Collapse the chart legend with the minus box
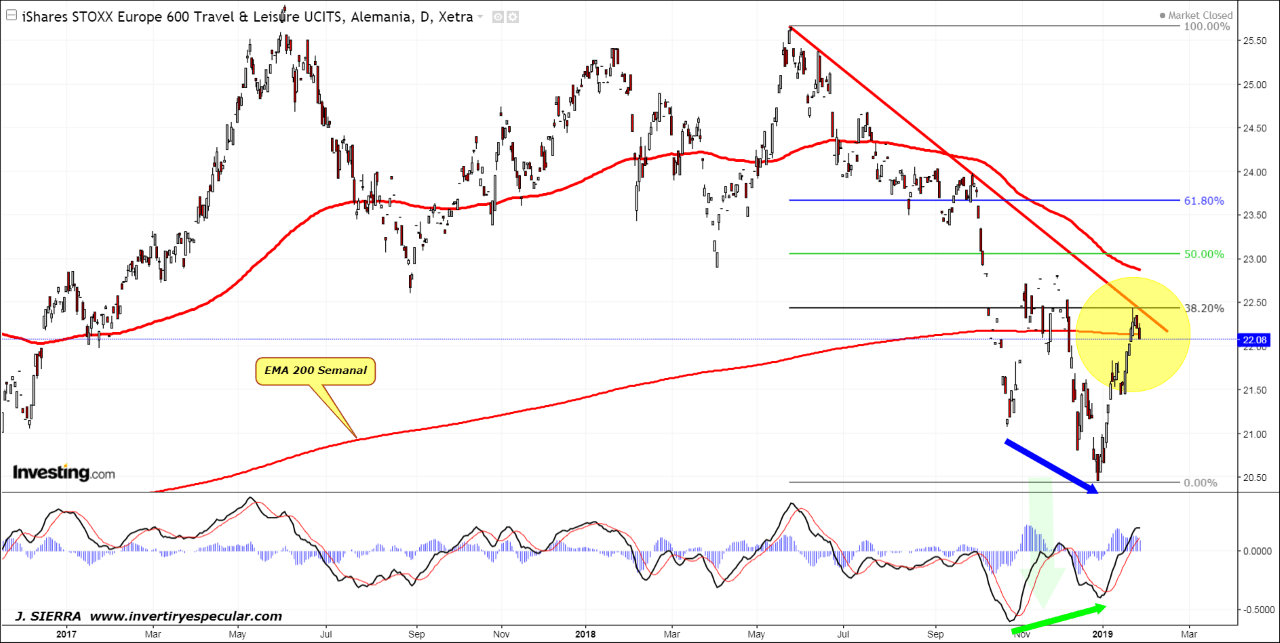1280x643 pixels. pyautogui.click(x=10, y=17)
